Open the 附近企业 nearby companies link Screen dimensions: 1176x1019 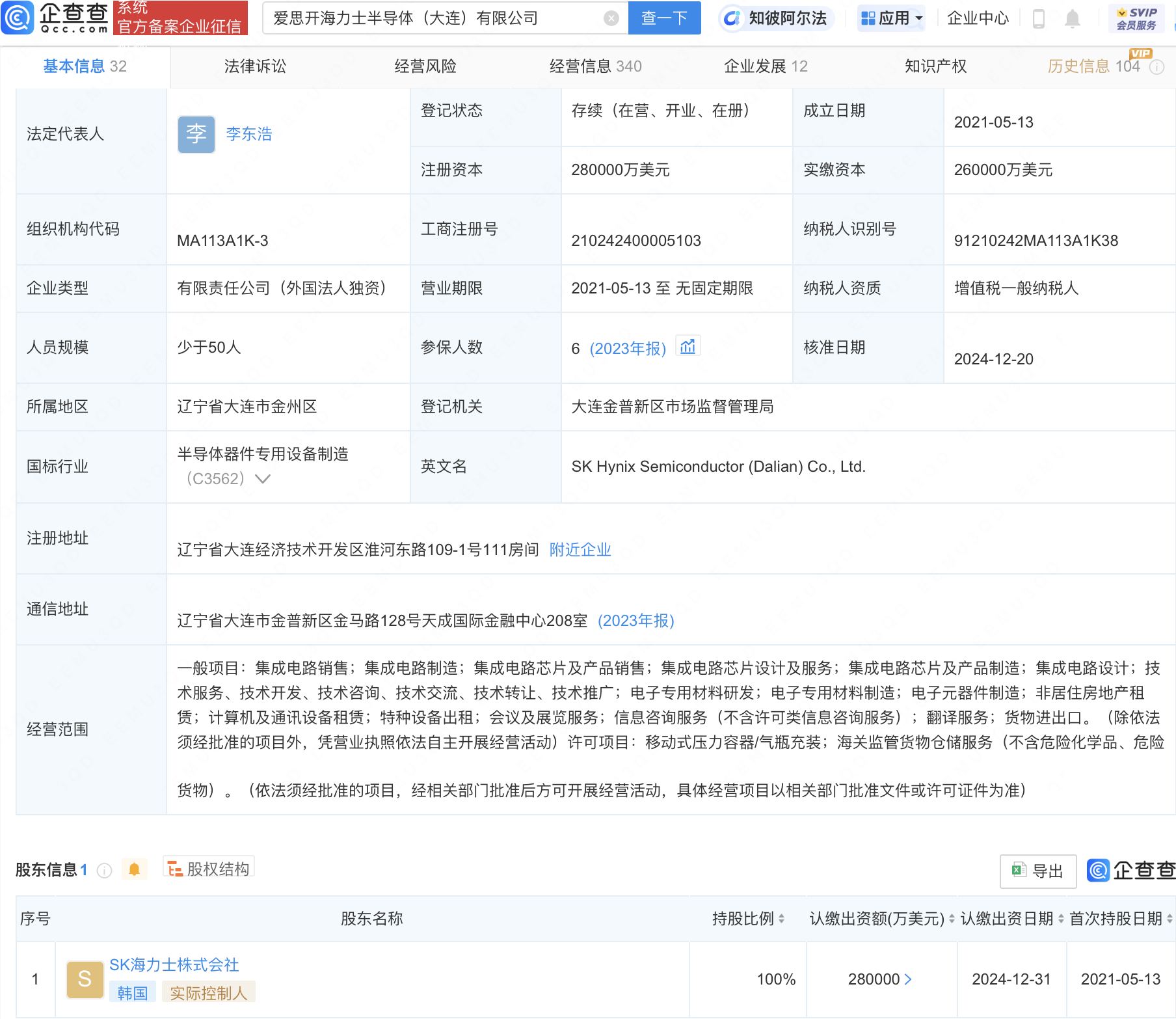(580, 550)
